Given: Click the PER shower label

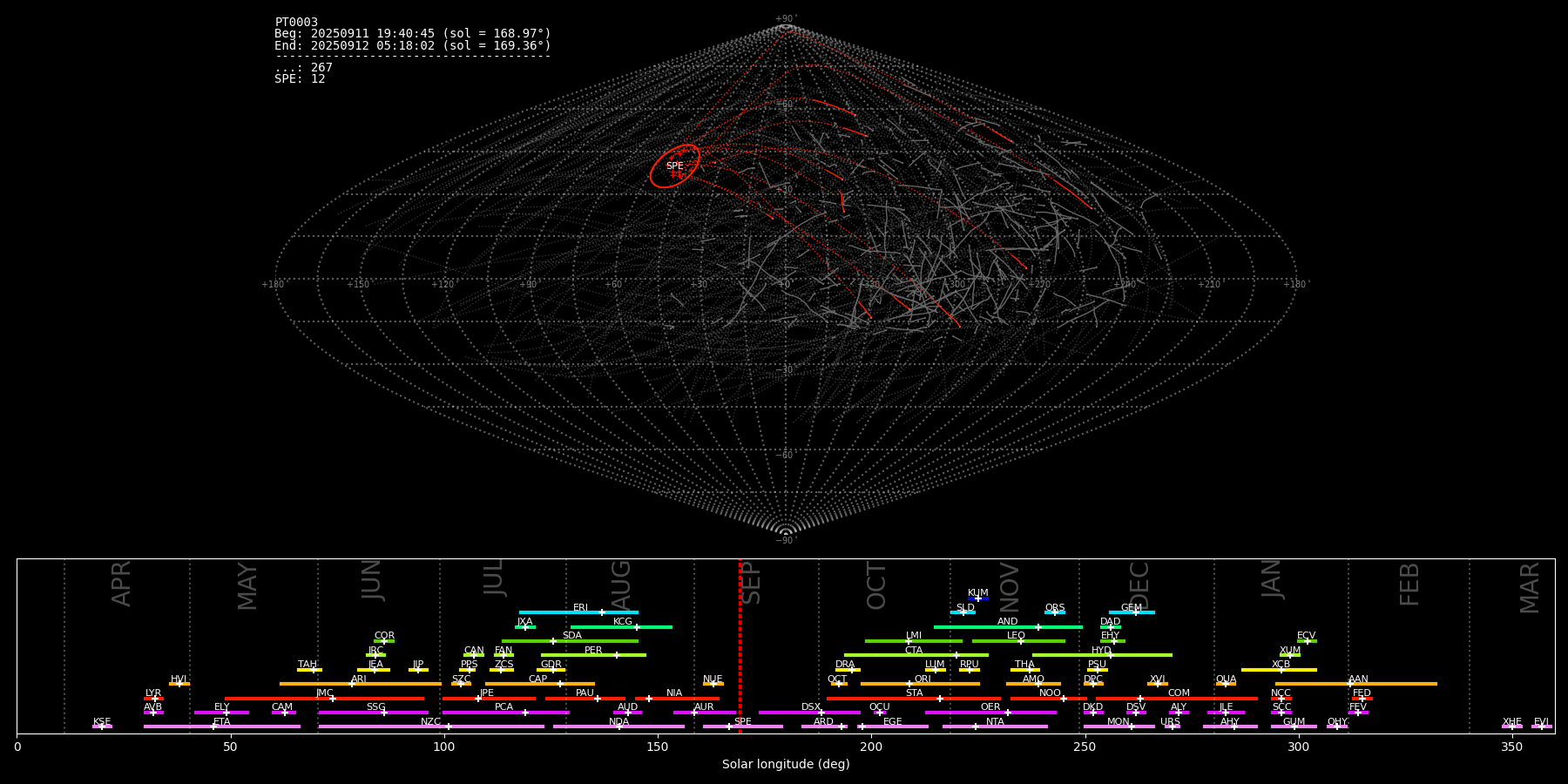Looking at the screenshot, I should [x=593, y=650].
